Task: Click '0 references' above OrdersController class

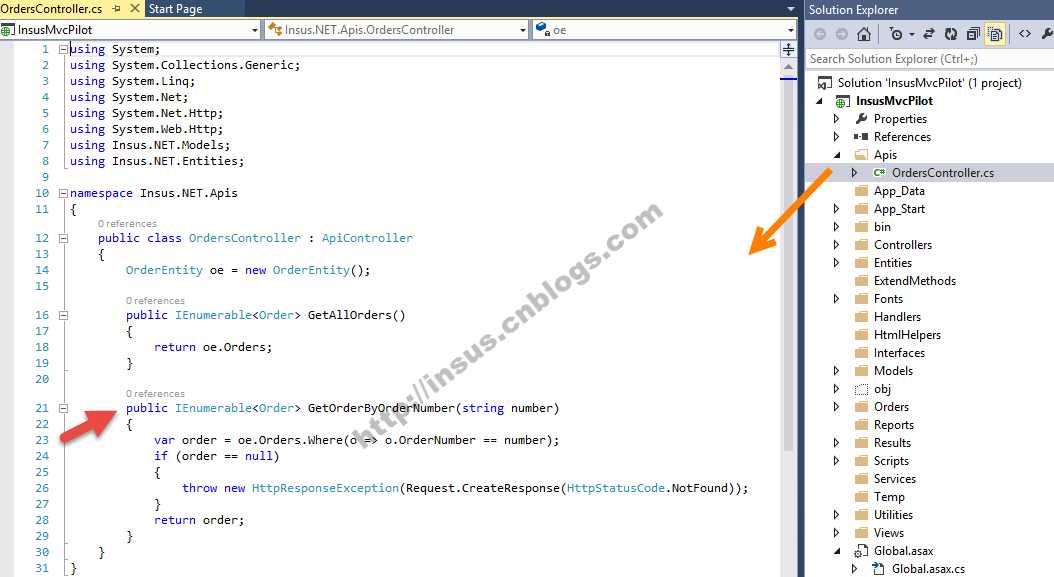Action: [127, 223]
